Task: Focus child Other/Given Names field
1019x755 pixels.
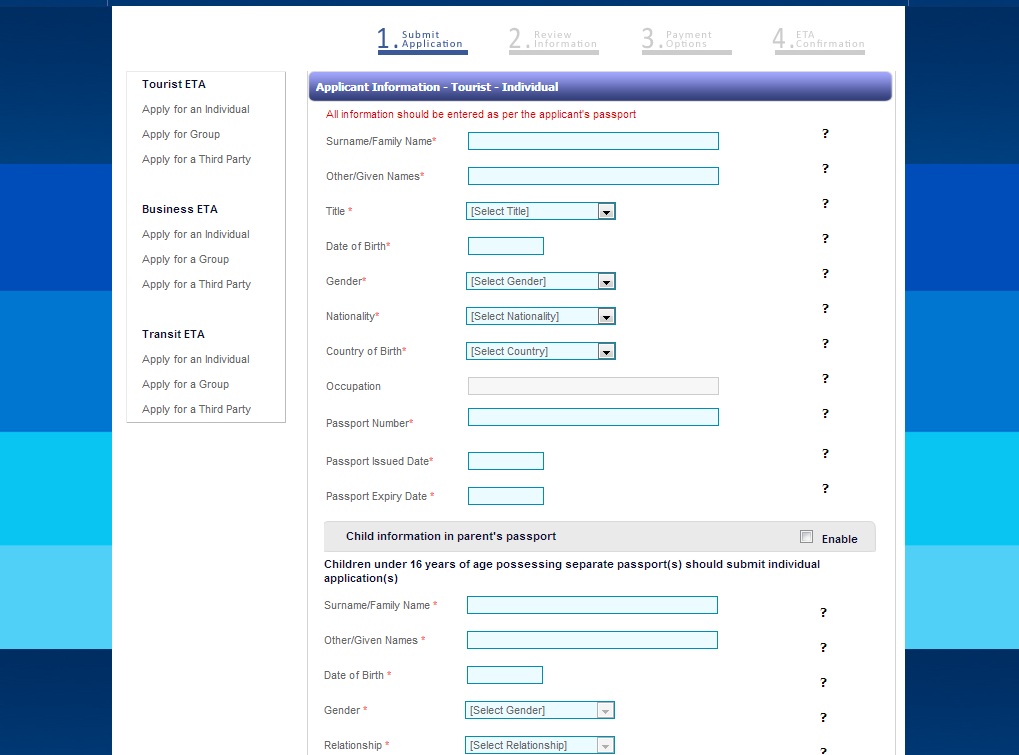Action: click(x=592, y=640)
